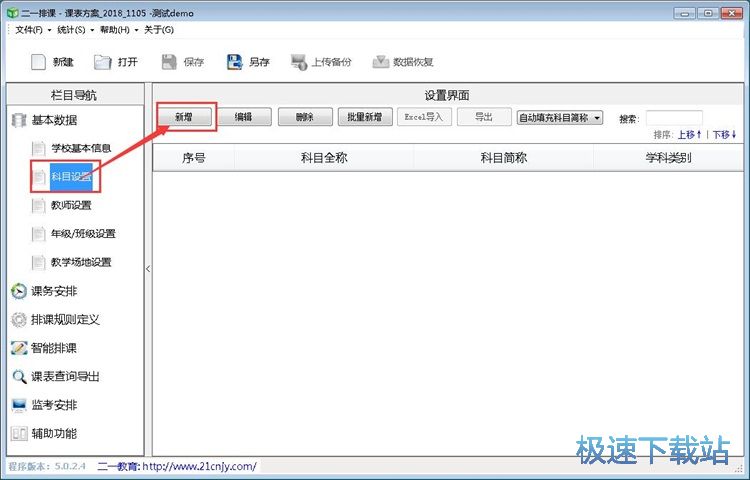The height and width of the screenshot is (480, 750).
Task: Click the 打开 (Open) folder icon
Action: tap(102, 62)
